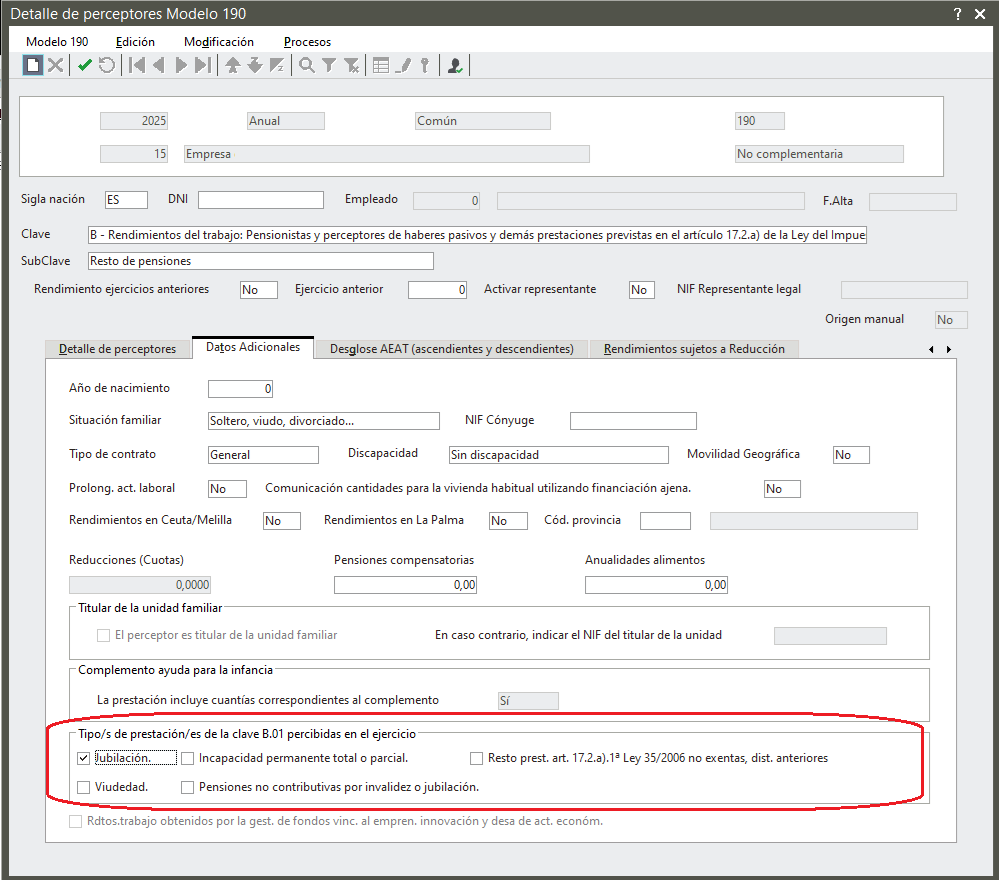
Task: Go to the first record
Action: coord(137,65)
